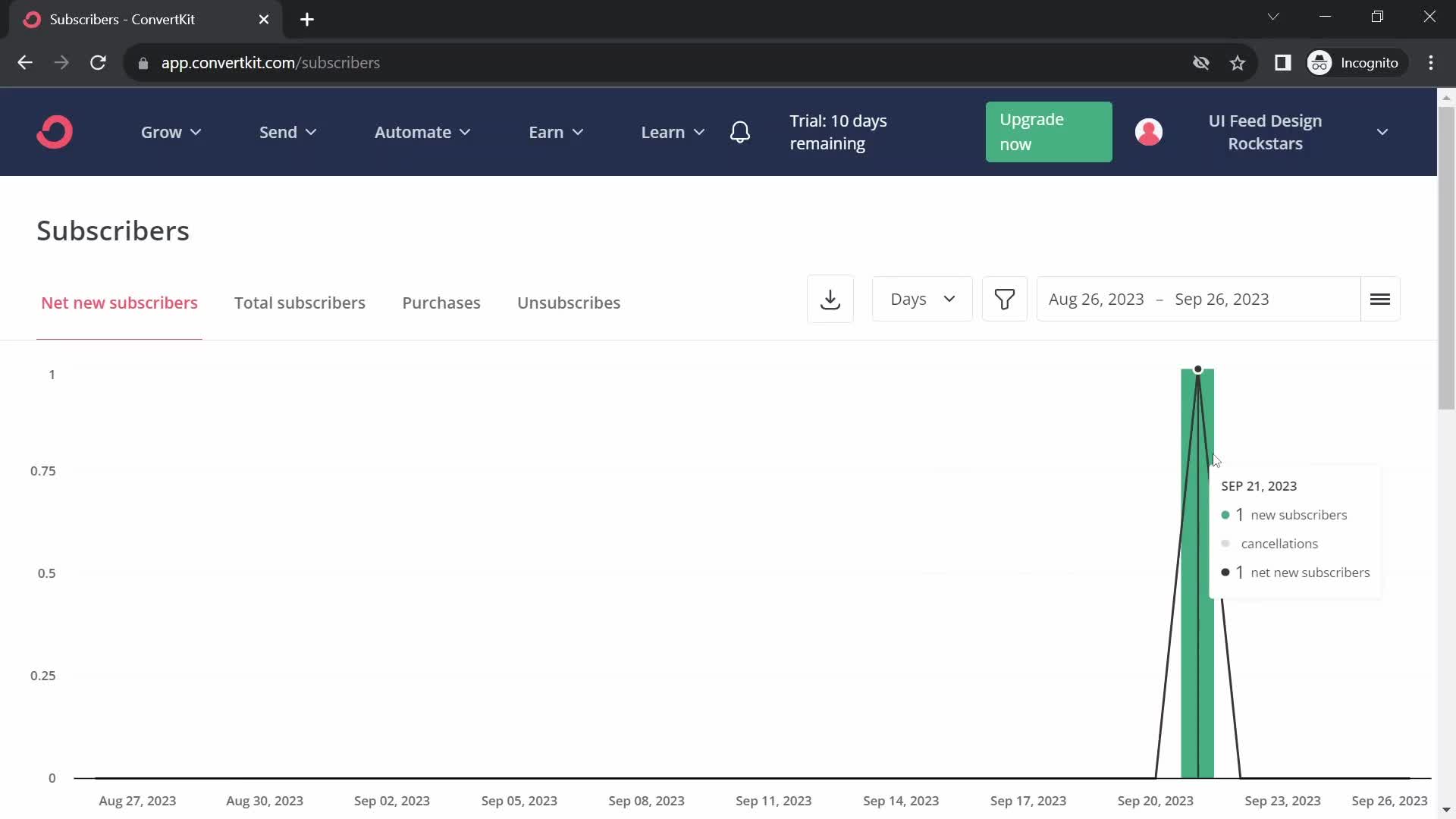
Task: Click the Upgrade now button
Action: click(1047, 131)
